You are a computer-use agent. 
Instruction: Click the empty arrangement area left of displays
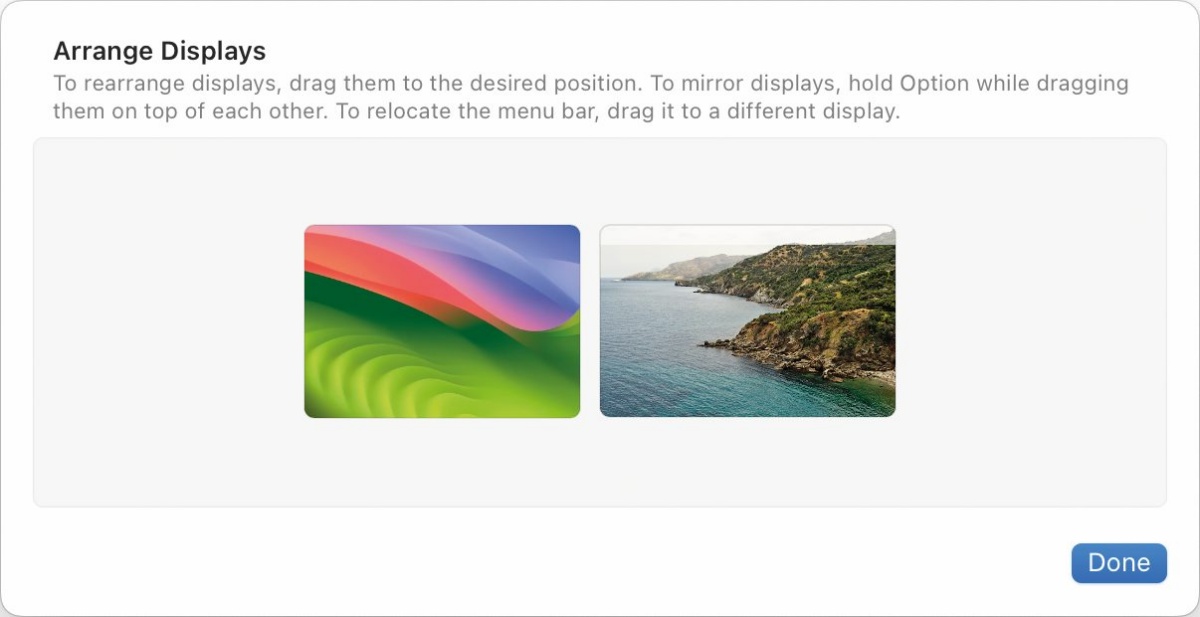[x=168, y=321]
